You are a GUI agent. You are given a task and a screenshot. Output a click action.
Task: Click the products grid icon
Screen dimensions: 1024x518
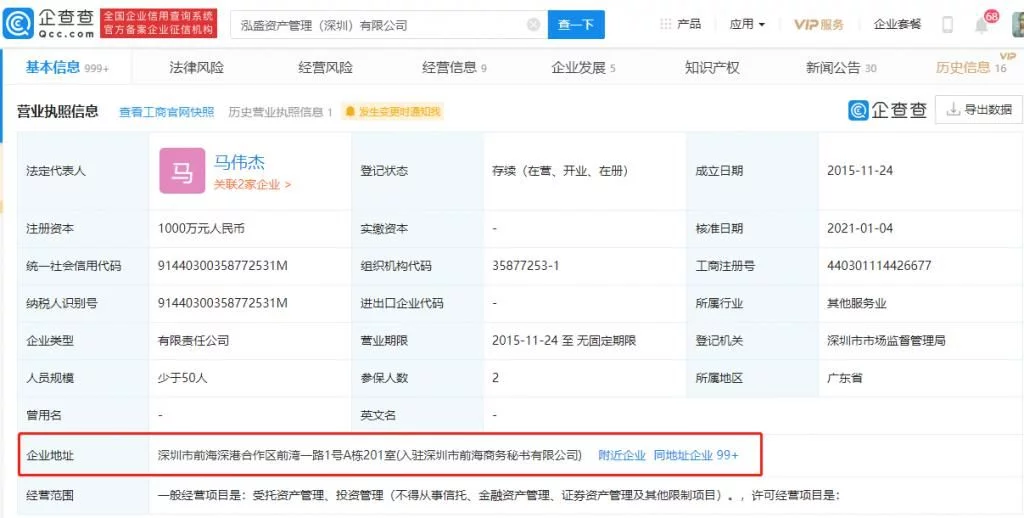tap(665, 24)
